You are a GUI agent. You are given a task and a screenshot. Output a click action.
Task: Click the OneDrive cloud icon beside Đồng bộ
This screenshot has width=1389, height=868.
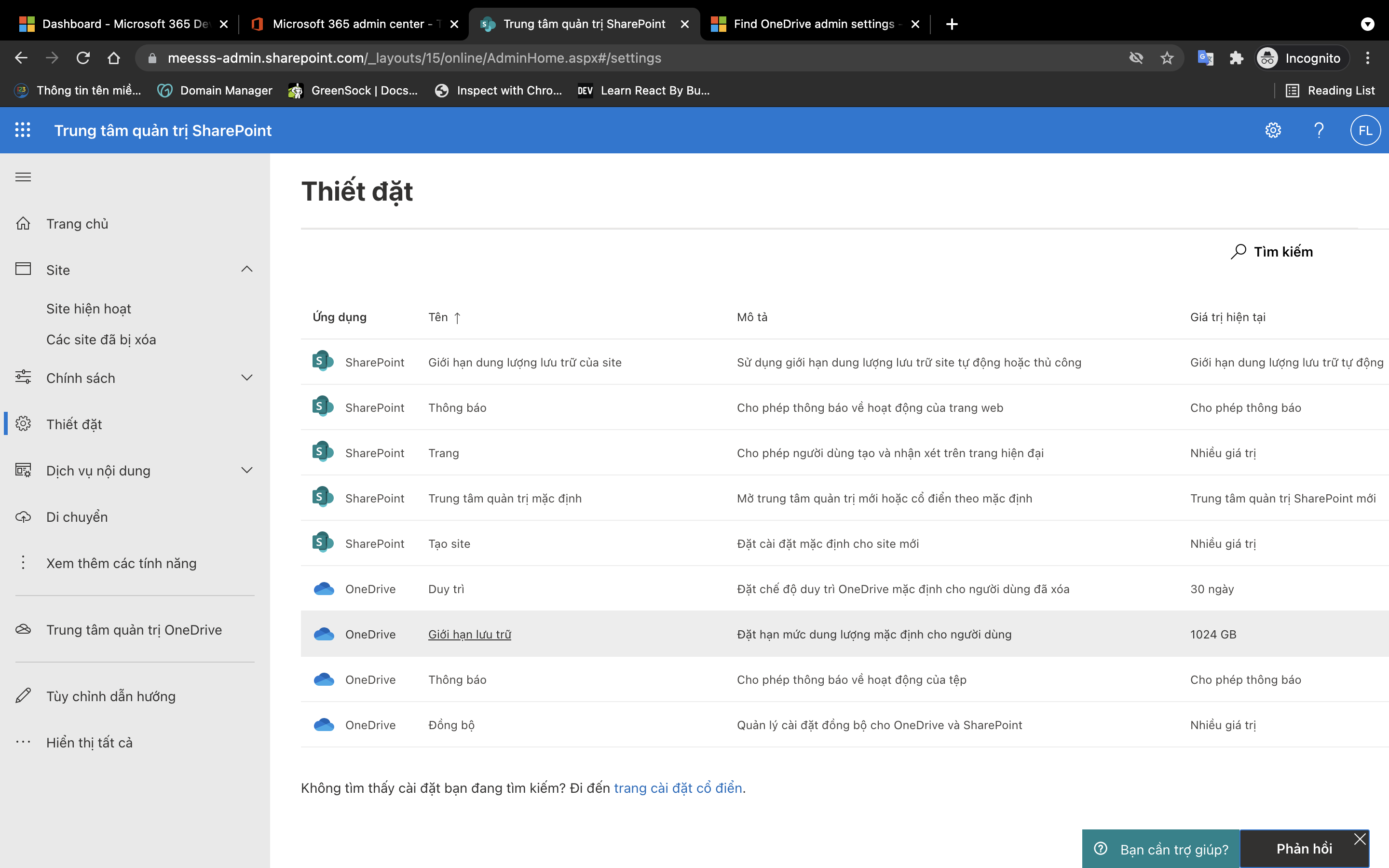(324, 724)
